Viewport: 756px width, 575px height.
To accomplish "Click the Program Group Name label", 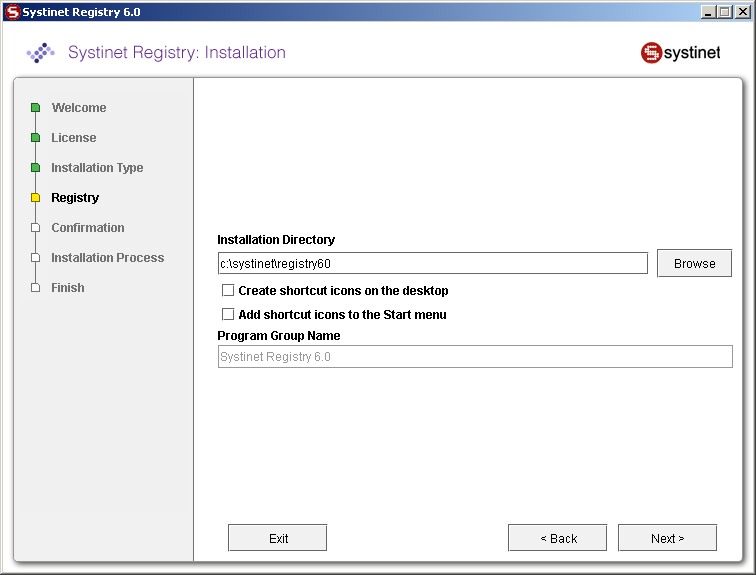I will point(279,335).
